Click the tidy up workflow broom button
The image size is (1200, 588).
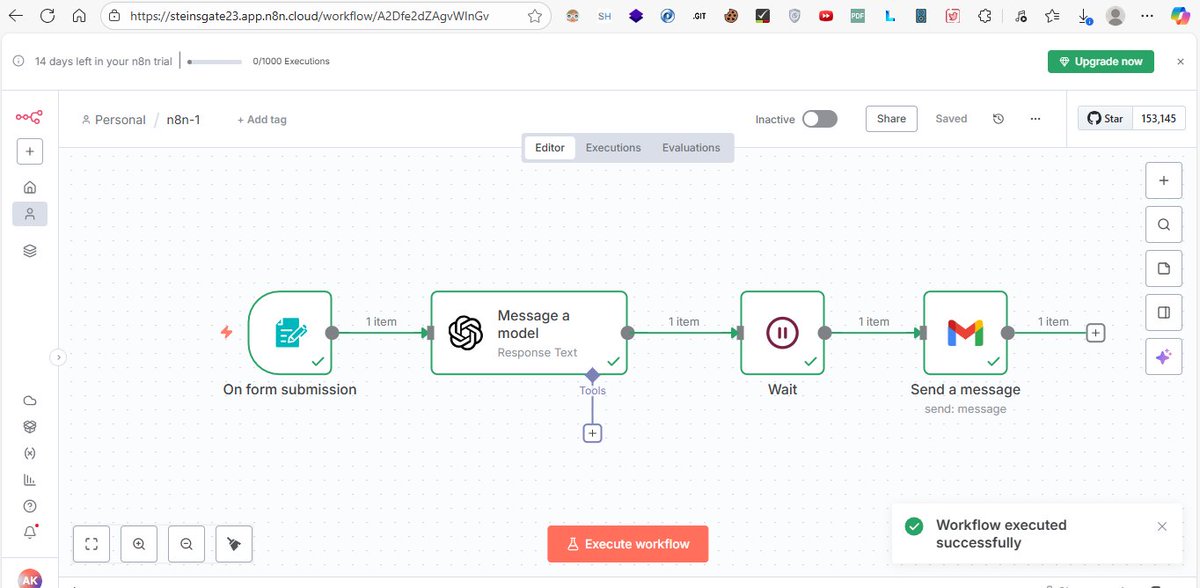pos(234,544)
